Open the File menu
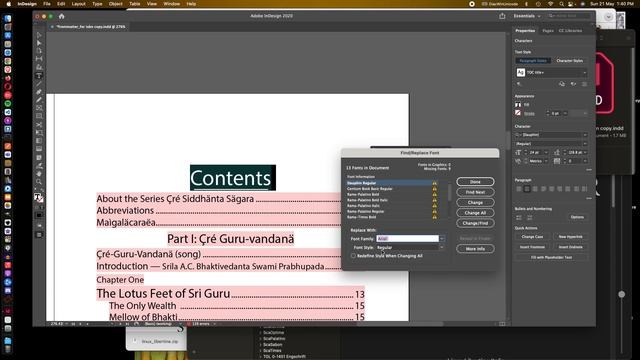This screenshot has width=640, height=360. click(x=47, y=4)
